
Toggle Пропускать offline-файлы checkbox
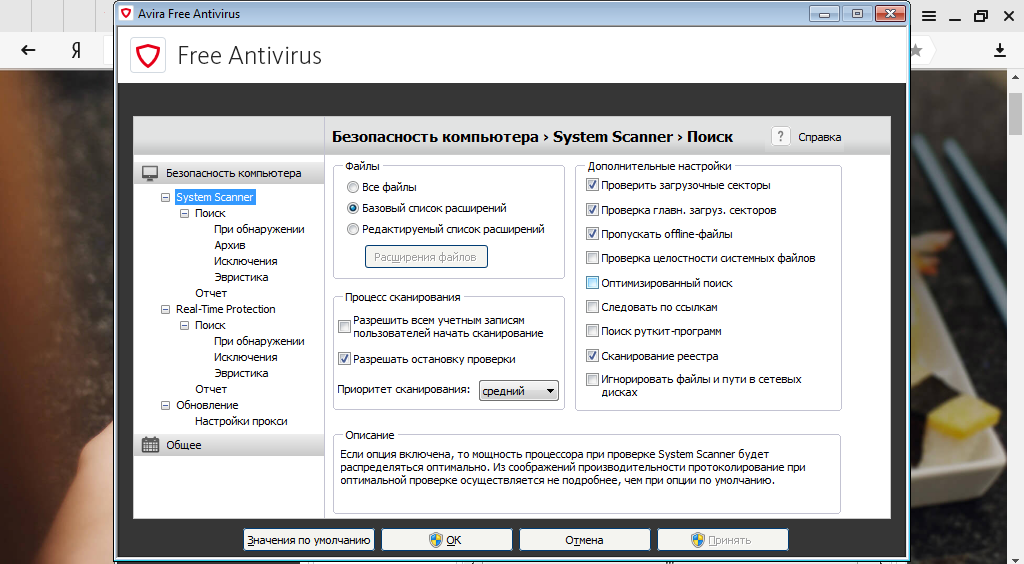[x=592, y=233]
